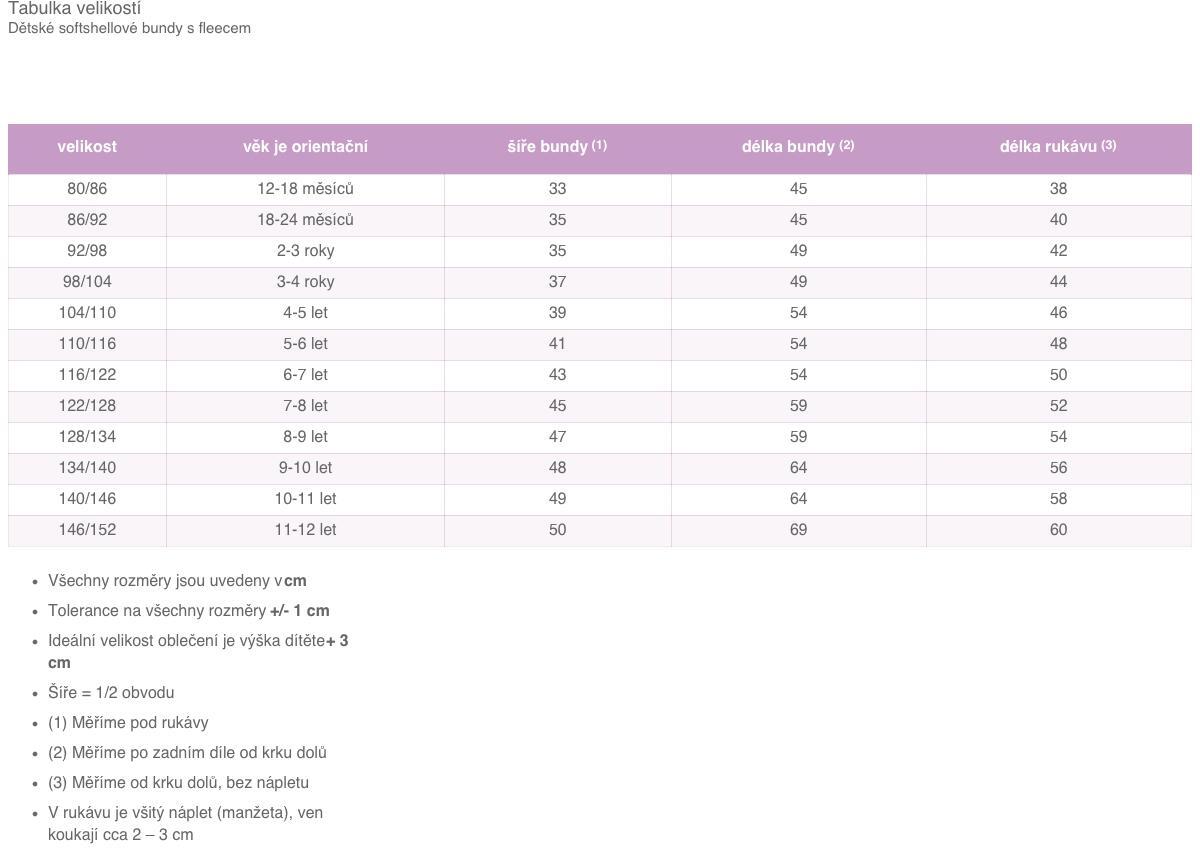The width and height of the screenshot is (1200, 848).
Task: Click the 'věk je orientační' column header
Action: tap(305, 147)
